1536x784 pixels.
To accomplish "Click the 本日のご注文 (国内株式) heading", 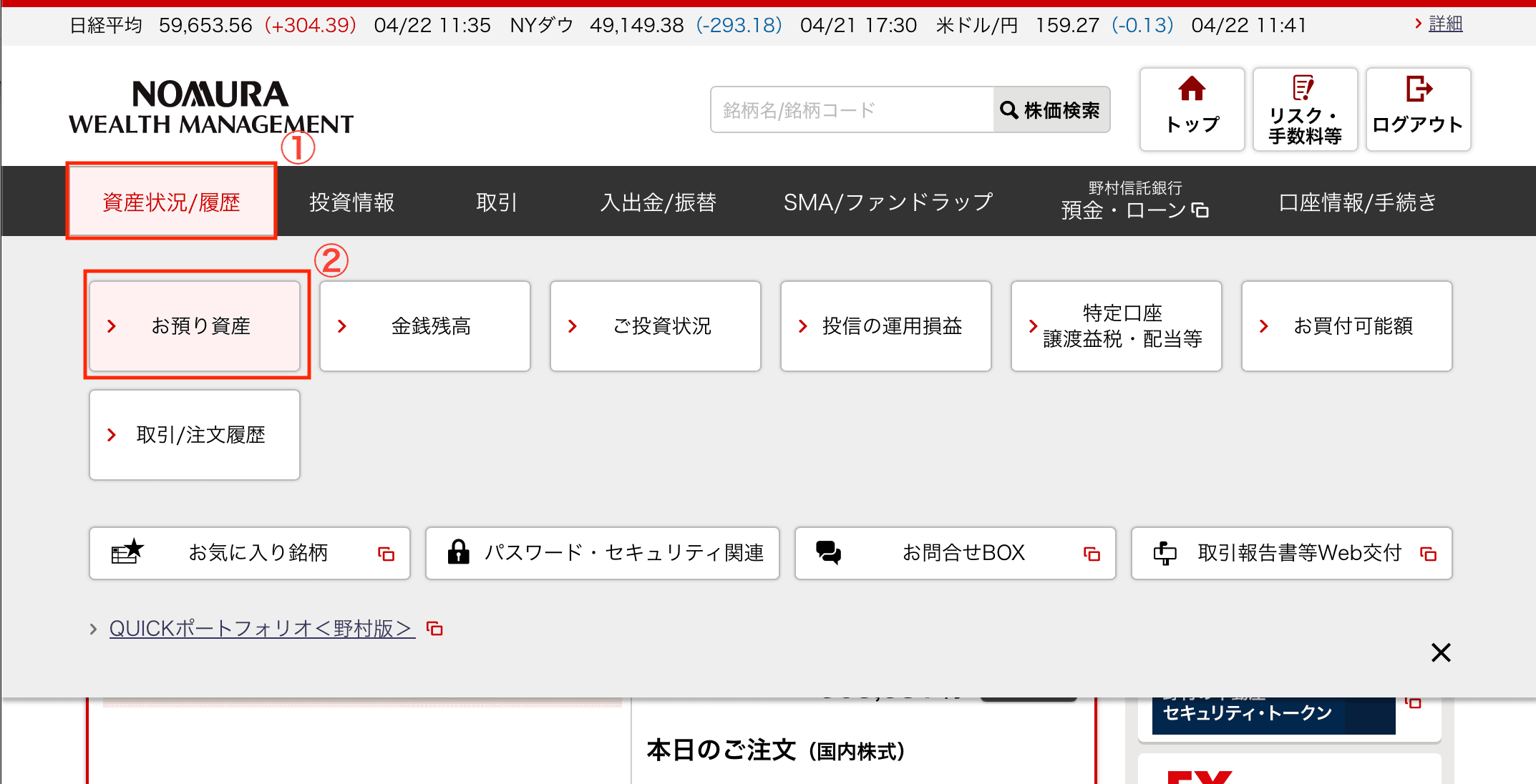I will point(776,750).
